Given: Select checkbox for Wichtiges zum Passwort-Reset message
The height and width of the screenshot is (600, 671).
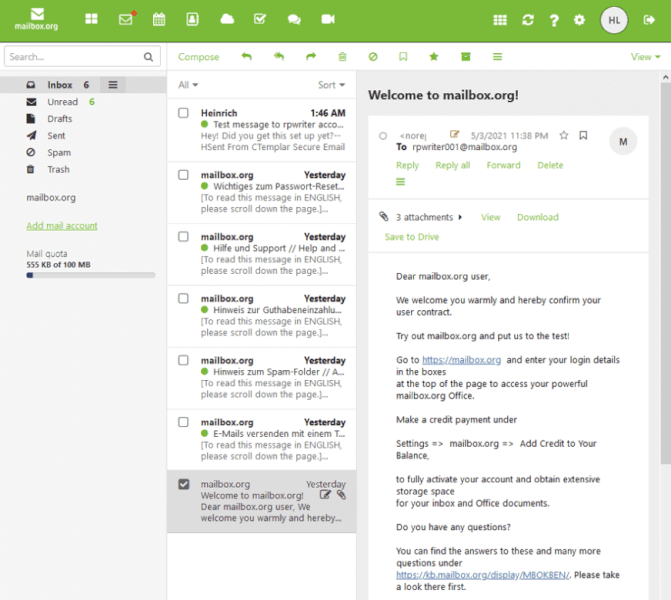Looking at the screenshot, I should pos(183,175).
